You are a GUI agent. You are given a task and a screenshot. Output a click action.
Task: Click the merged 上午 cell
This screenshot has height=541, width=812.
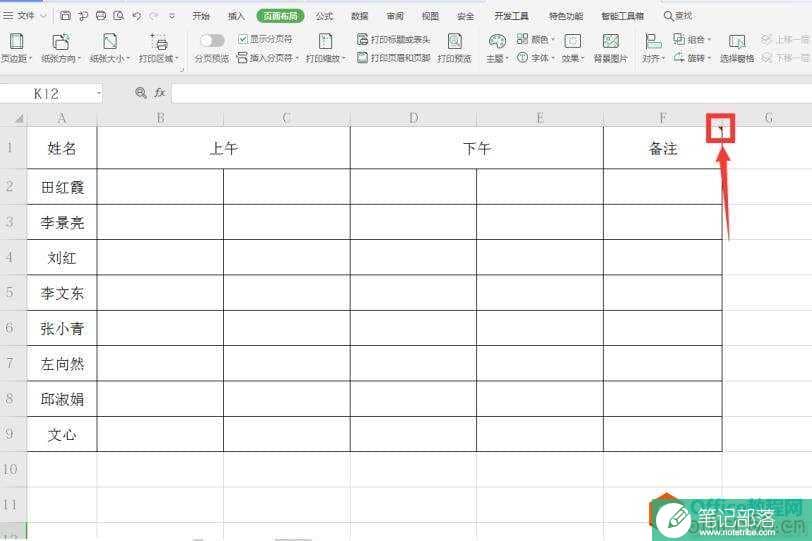[x=224, y=148]
